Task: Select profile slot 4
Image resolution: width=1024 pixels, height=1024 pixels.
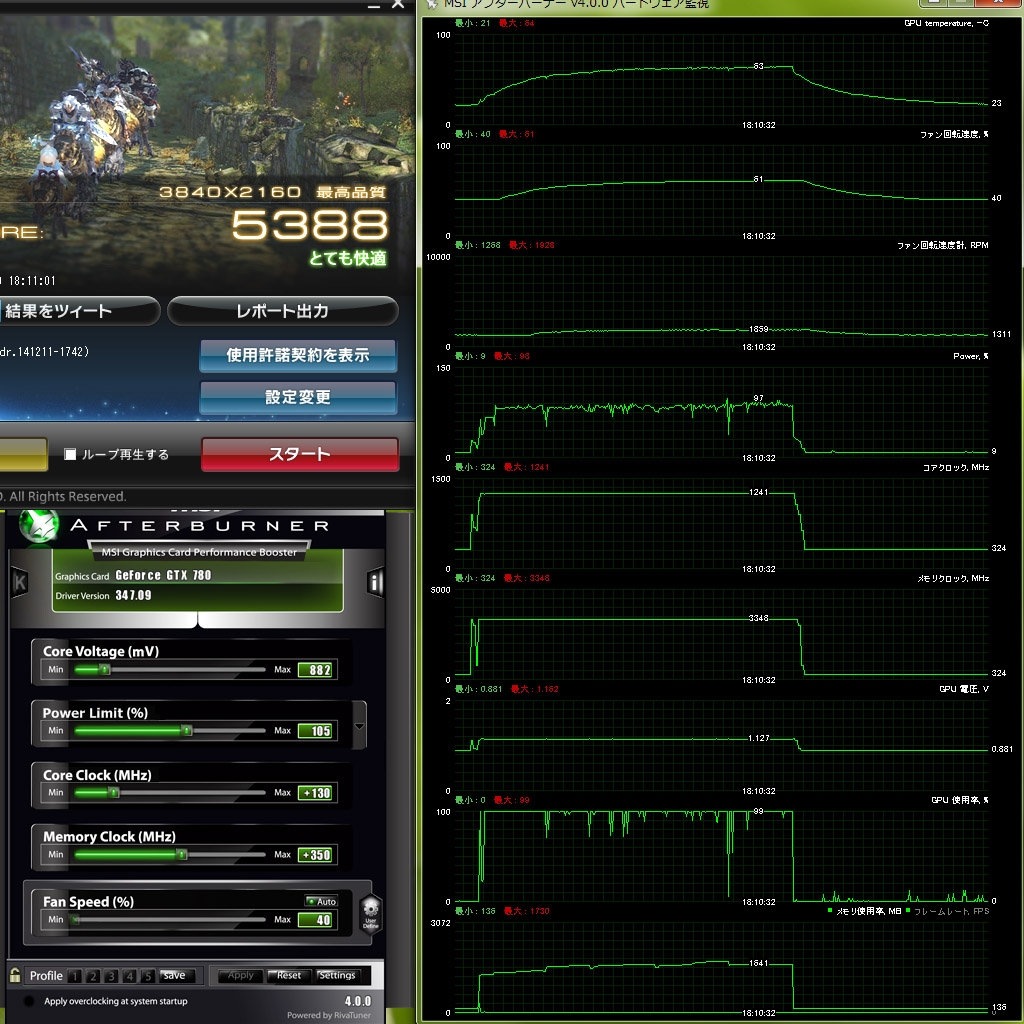Action: [130, 976]
